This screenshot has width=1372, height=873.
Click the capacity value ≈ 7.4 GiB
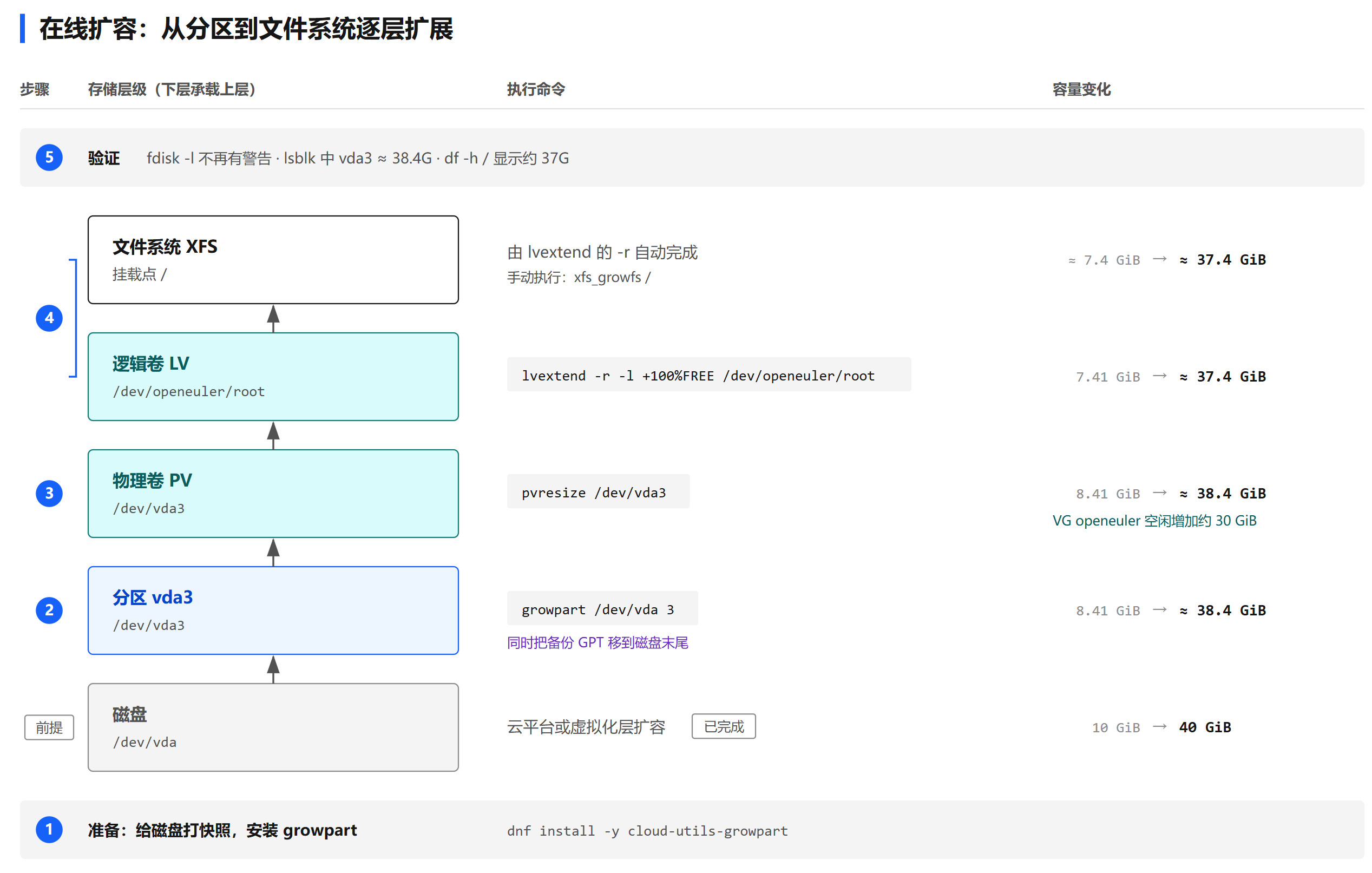pyautogui.click(x=1104, y=260)
